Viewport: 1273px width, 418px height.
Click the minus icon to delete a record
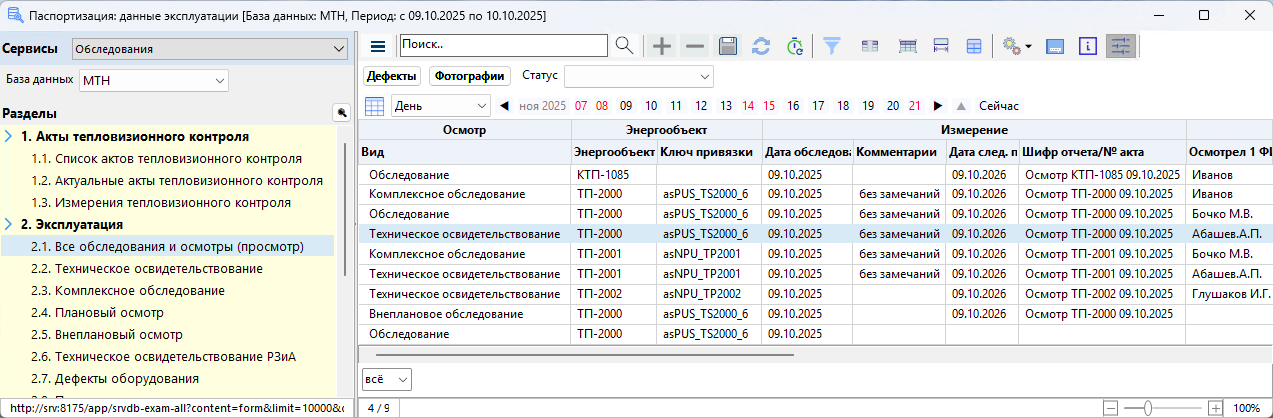(x=694, y=46)
